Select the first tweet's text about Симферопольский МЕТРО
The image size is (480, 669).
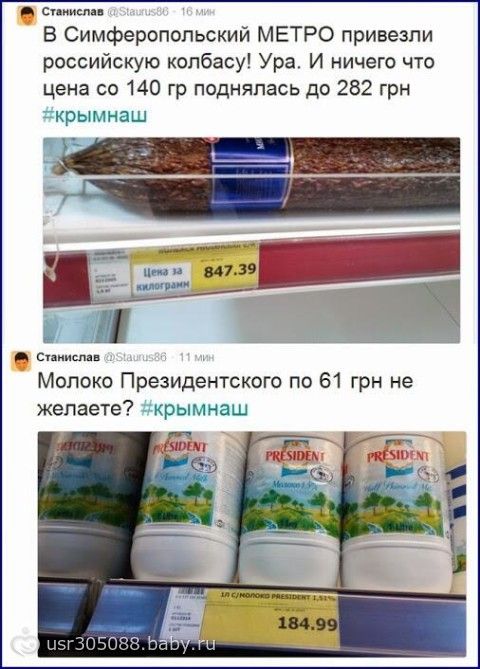coord(239,62)
